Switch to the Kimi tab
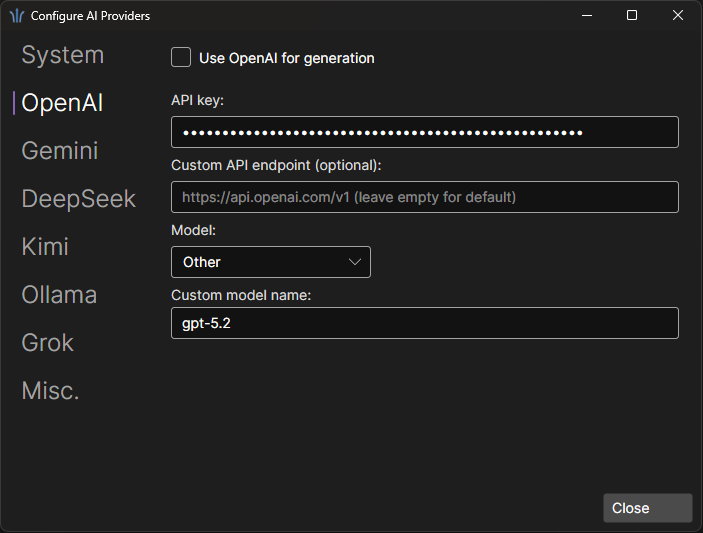Viewport: 703px width, 533px height. coord(45,247)
